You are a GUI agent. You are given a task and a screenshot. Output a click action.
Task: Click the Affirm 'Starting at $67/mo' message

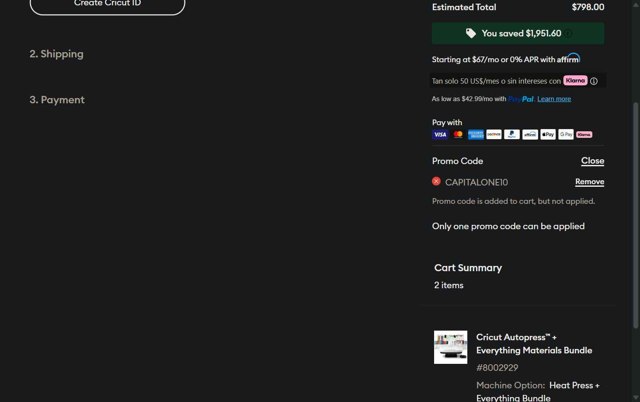(x=506, y=59)
